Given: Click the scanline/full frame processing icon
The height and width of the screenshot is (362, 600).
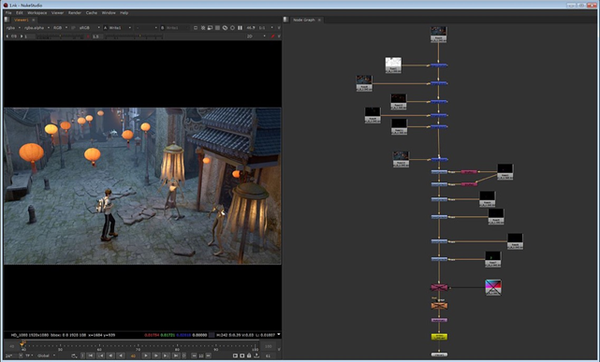Looking at the screenshot, I should point(218,28).
